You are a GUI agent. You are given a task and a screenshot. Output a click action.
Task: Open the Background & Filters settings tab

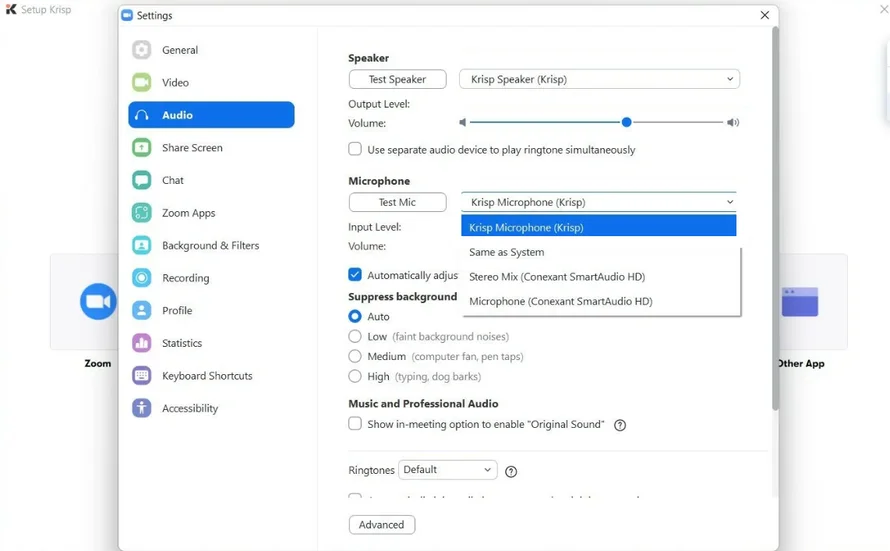point(211,246)
